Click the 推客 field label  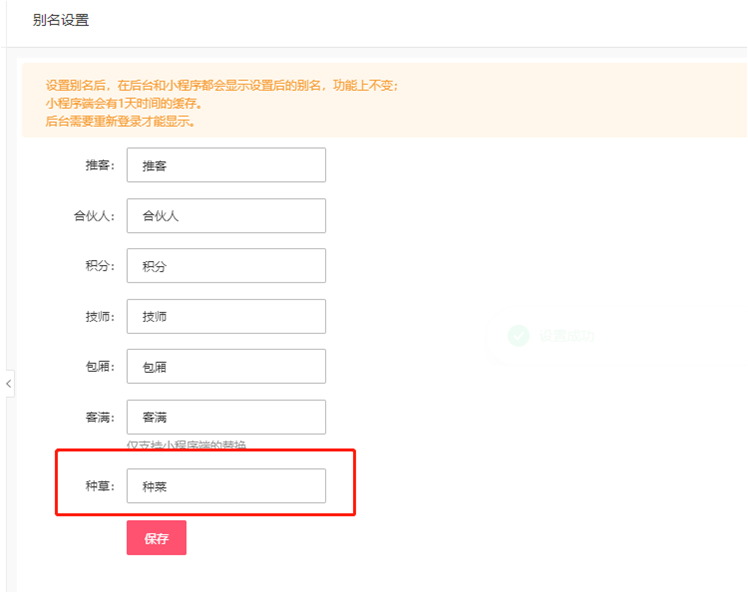tap(100, 165)
